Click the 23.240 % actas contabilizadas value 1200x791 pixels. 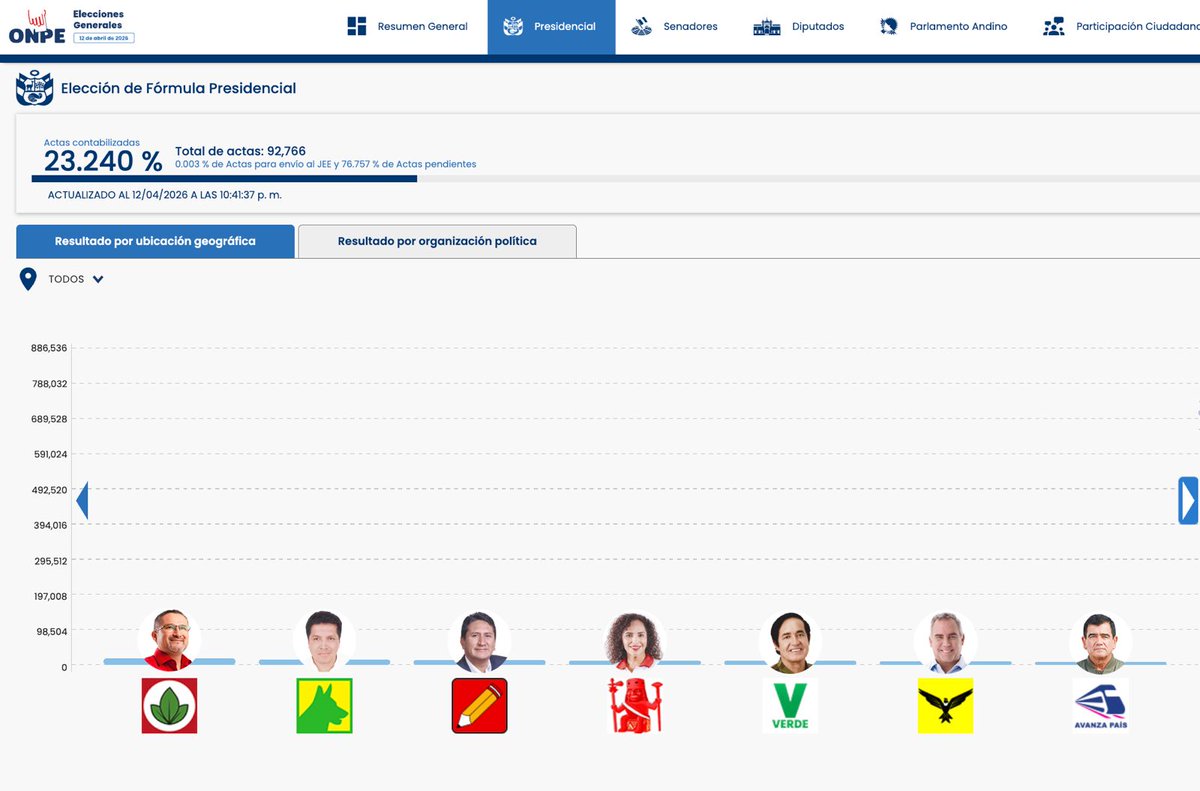coord(102,161)
